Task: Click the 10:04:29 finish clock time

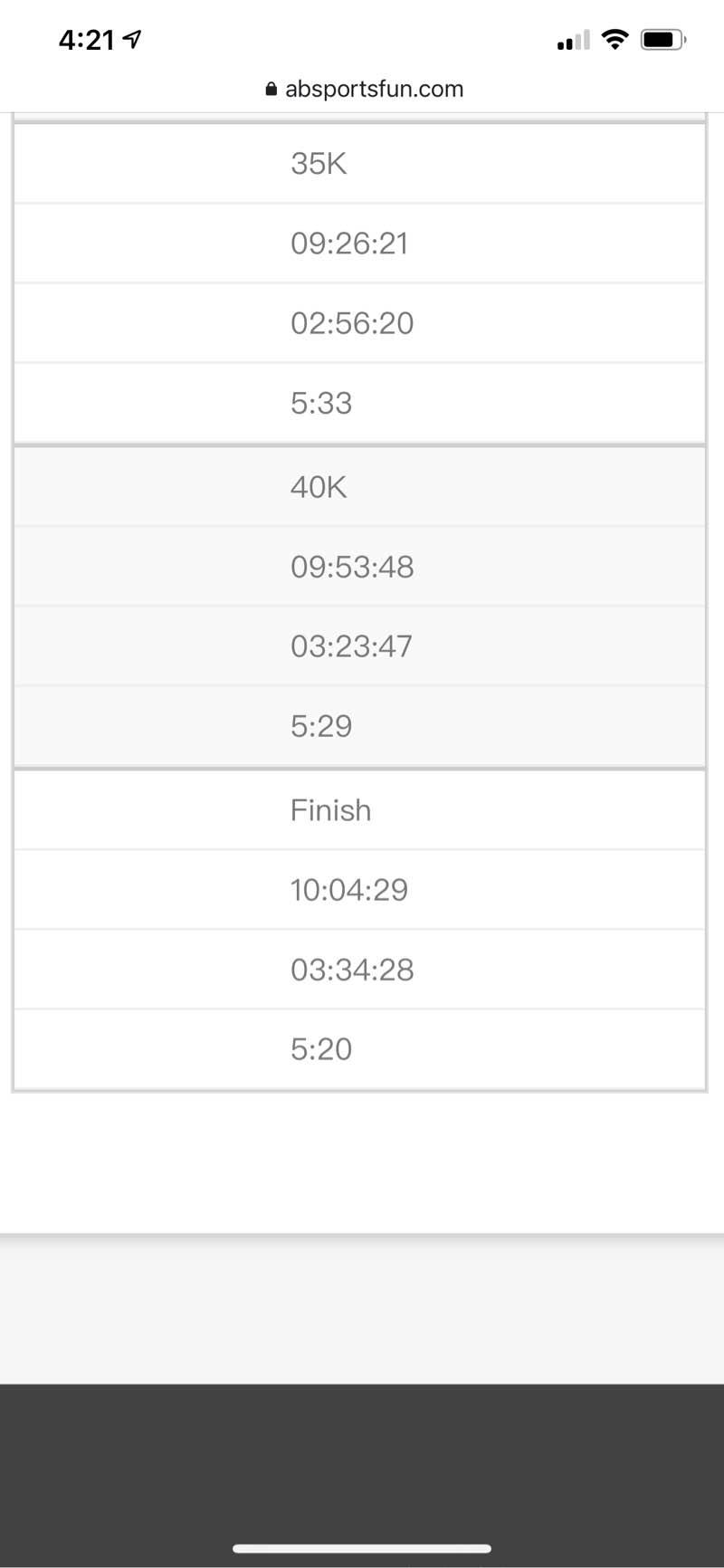Action: coord(349,890)
